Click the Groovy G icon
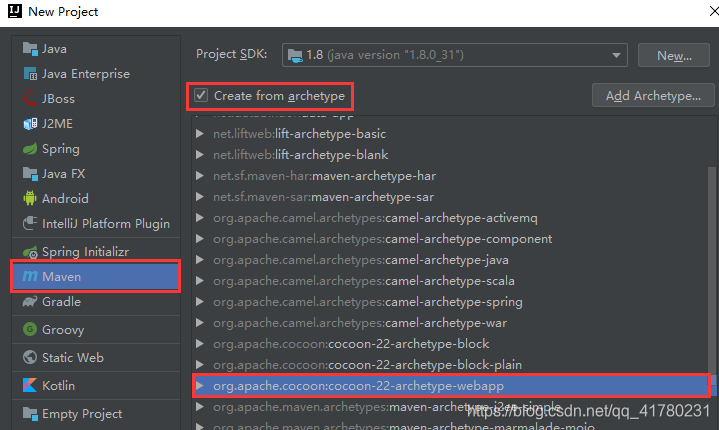Screen dimensions: 719x430 coord(30,329)
